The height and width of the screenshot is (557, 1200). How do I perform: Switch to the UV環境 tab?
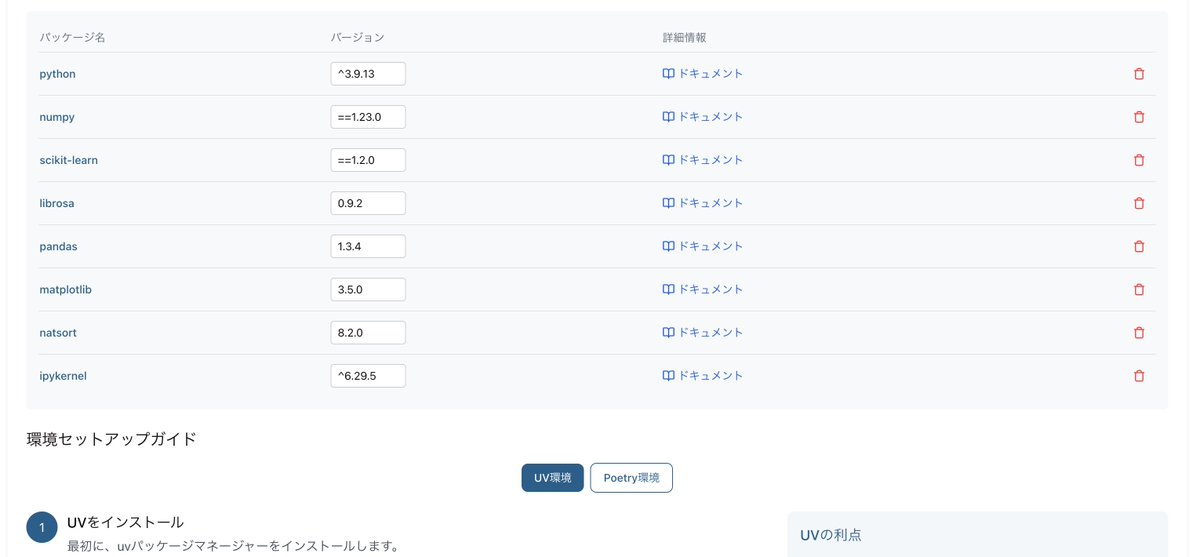553,478
